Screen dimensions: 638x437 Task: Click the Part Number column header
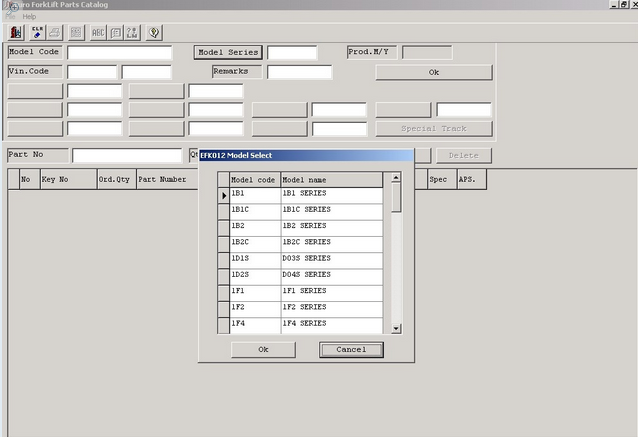click(167, 179)
